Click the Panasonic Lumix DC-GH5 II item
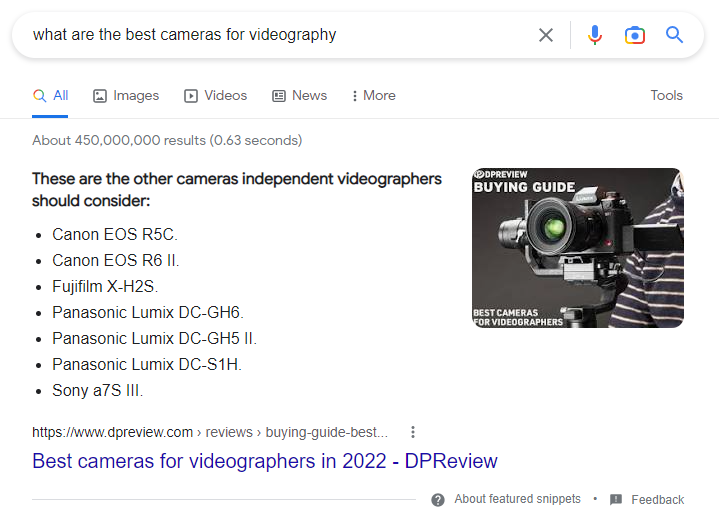This screenshot has width=719, height=522. 155,339
